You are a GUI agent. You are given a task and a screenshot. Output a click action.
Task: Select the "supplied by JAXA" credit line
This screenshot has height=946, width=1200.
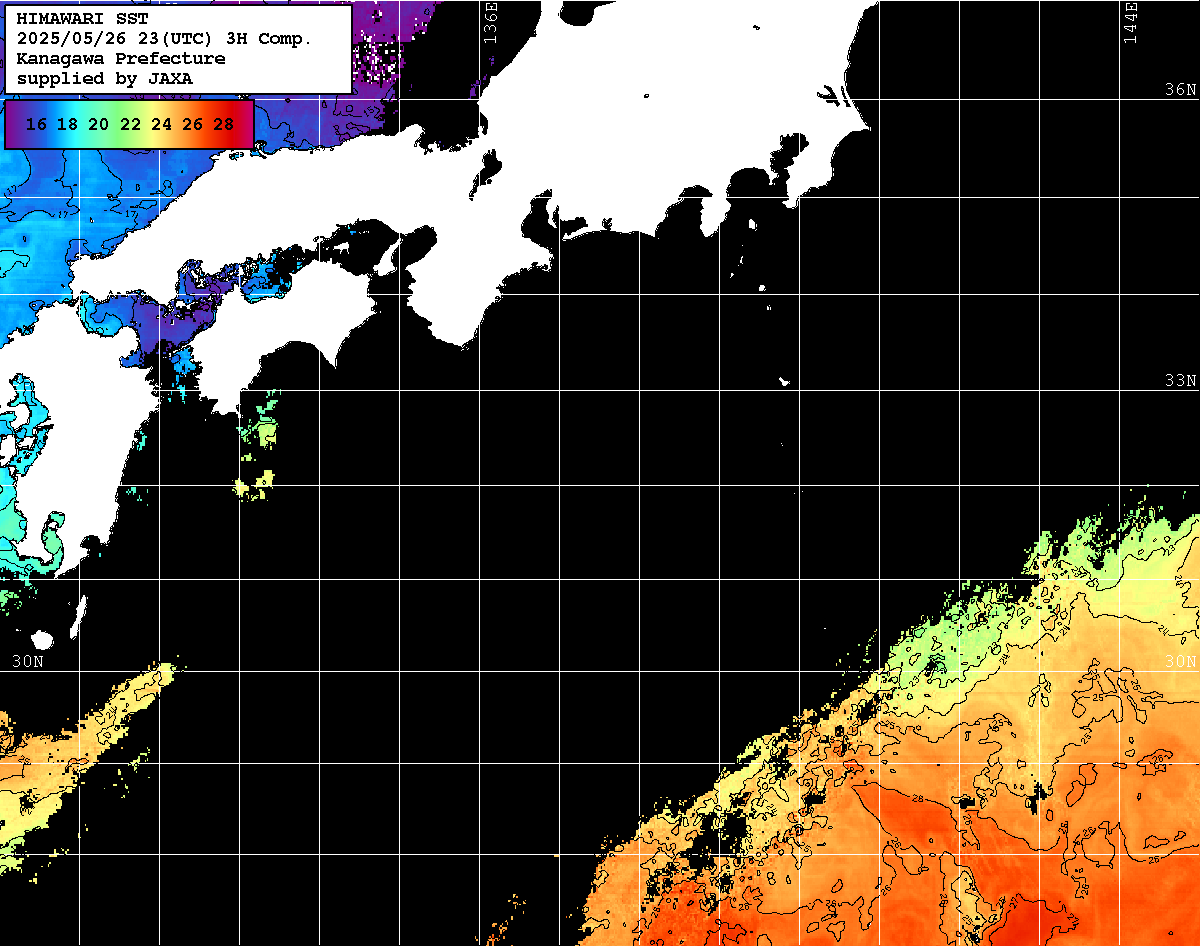point(105,78)
